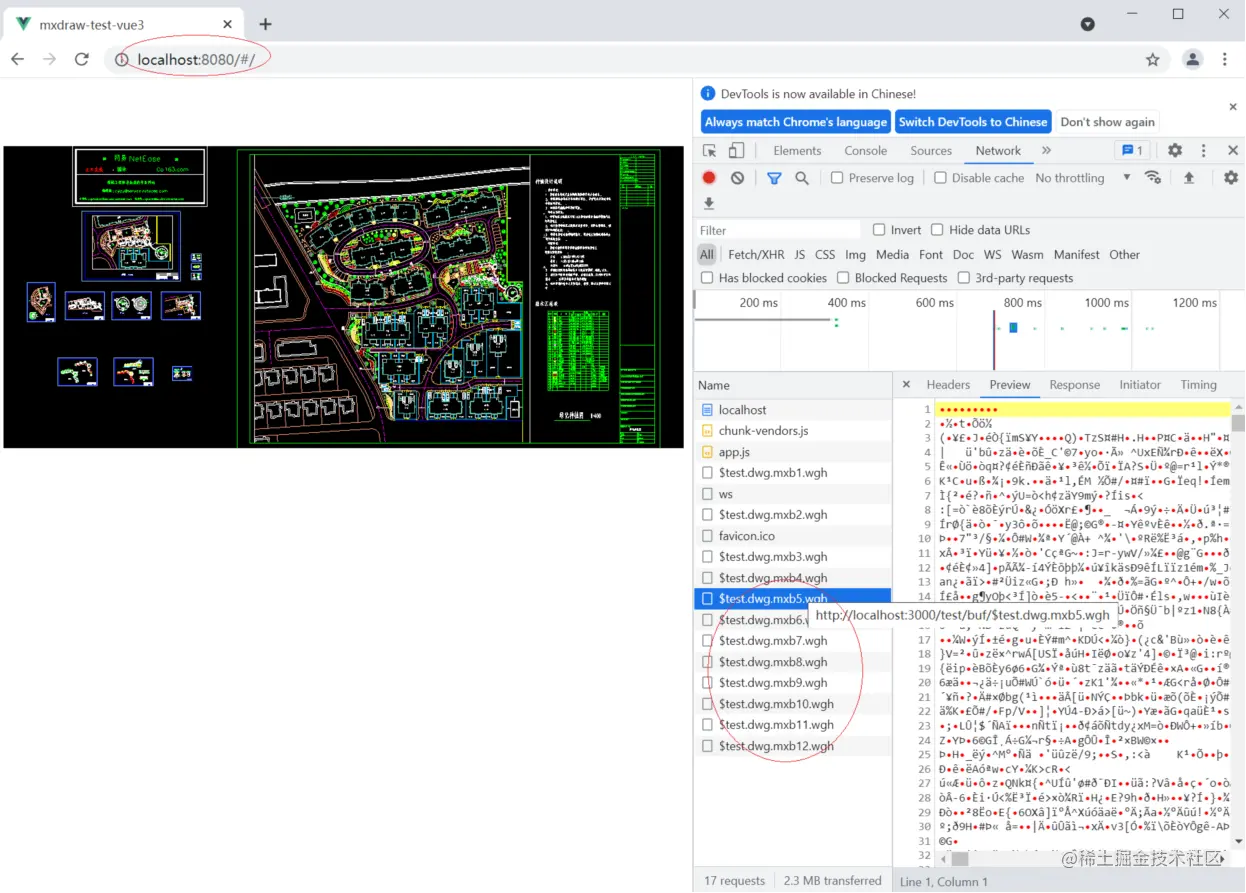Switch to the Response tab
Image resolution: width=1246 pixels, height=893 pixels.
[1075, 385]
